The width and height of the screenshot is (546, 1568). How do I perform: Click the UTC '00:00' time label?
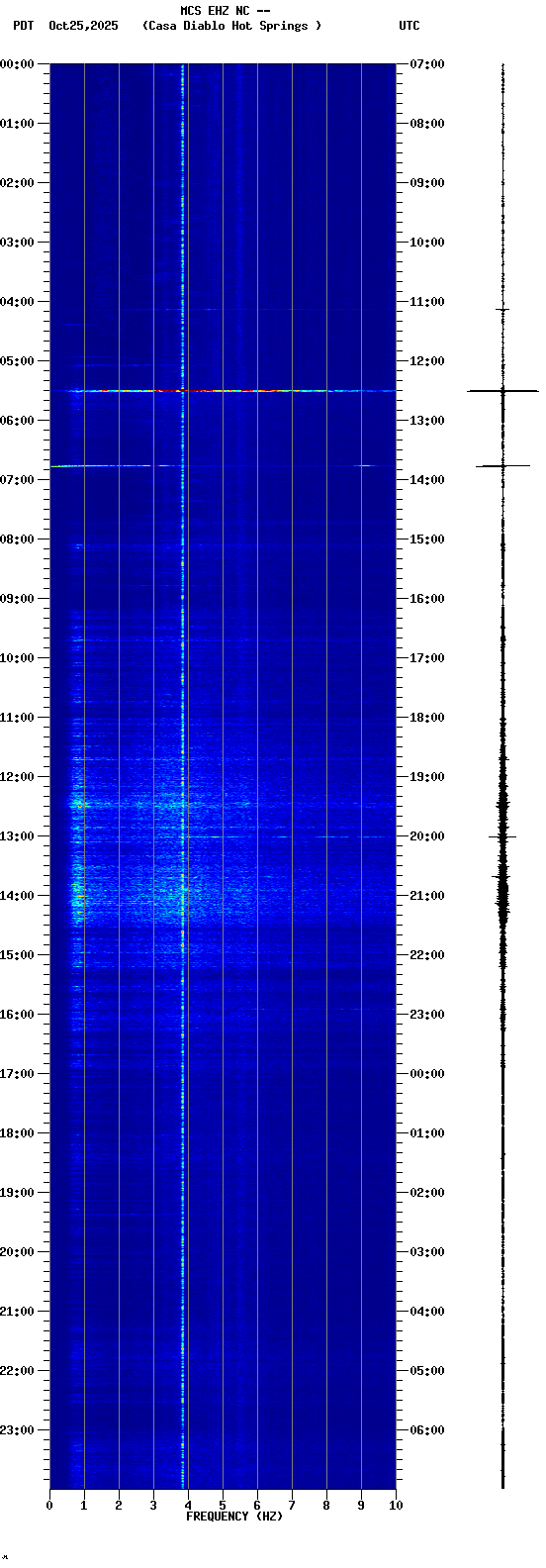pos(427,1074)
